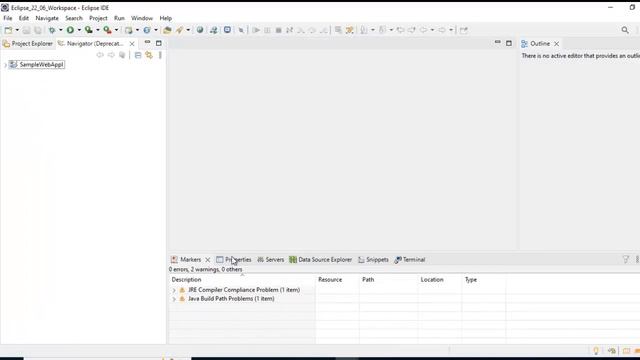Image resolution: width=640 pixels, height=360 pixels.
Task: Click the Resume debug toolbar icon
Action: click(256, 30)
